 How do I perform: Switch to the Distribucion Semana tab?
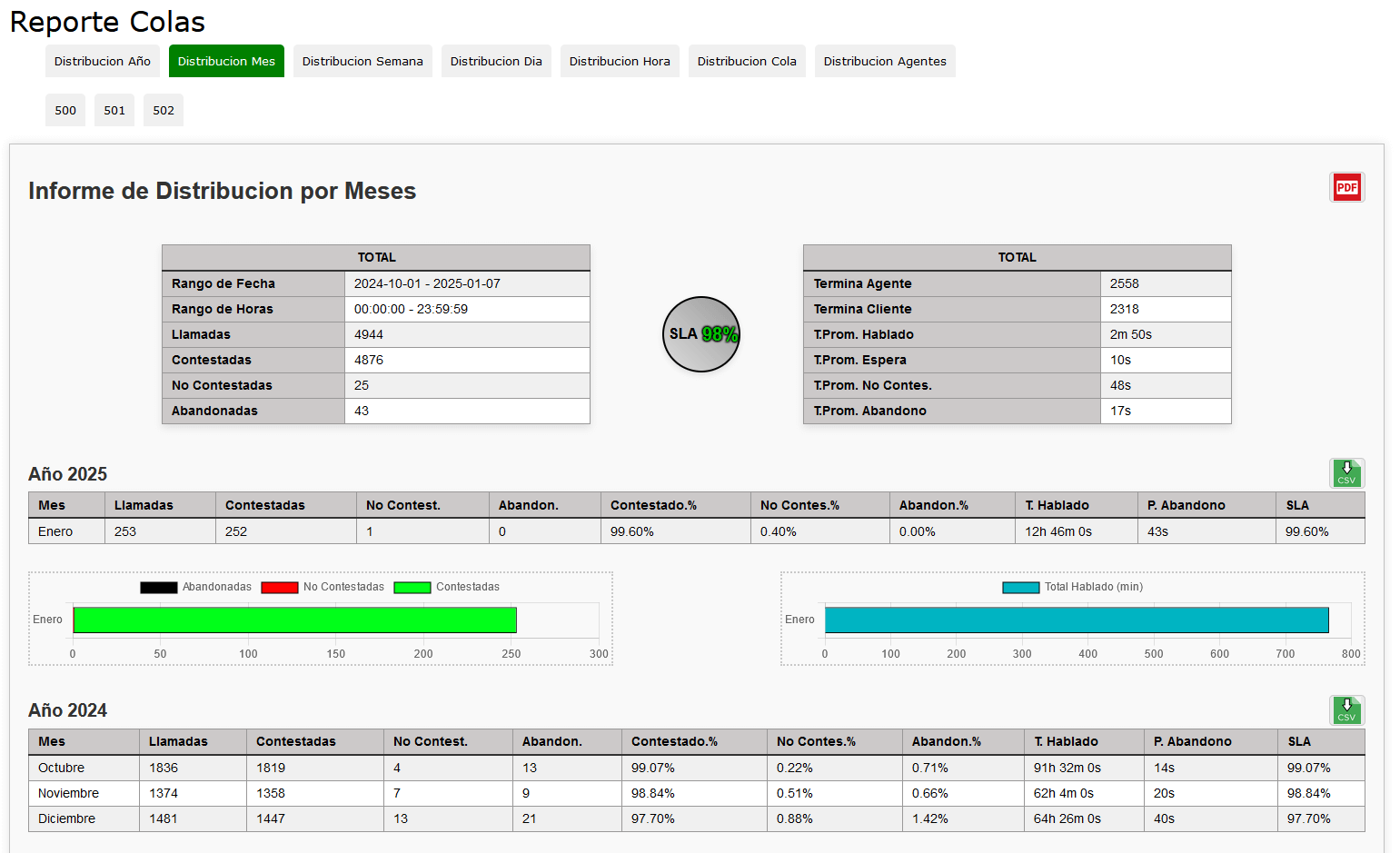pos(362,61)
